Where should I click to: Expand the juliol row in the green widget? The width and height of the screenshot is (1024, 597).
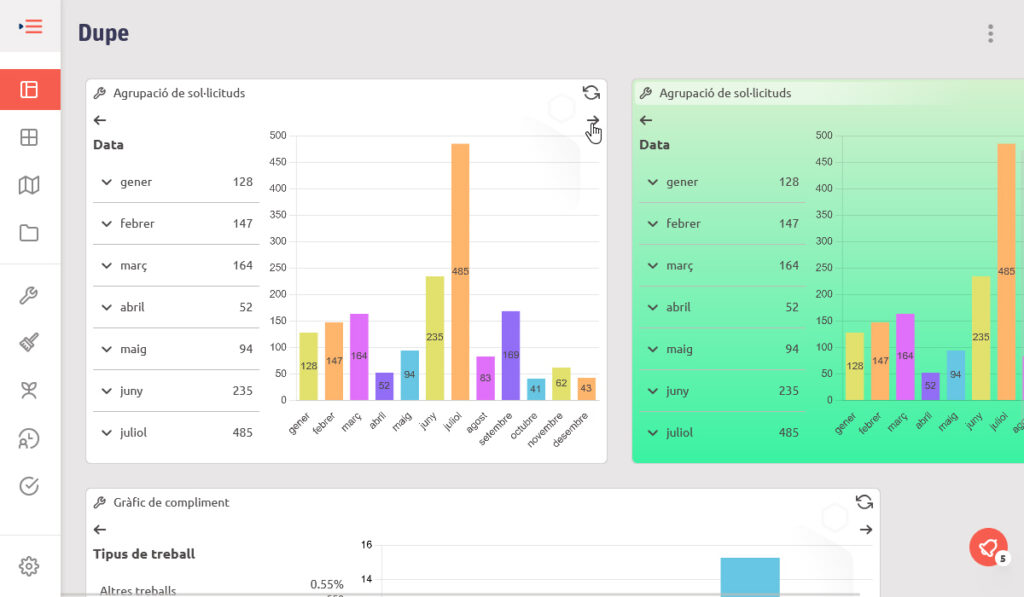[x=652, y=433]
